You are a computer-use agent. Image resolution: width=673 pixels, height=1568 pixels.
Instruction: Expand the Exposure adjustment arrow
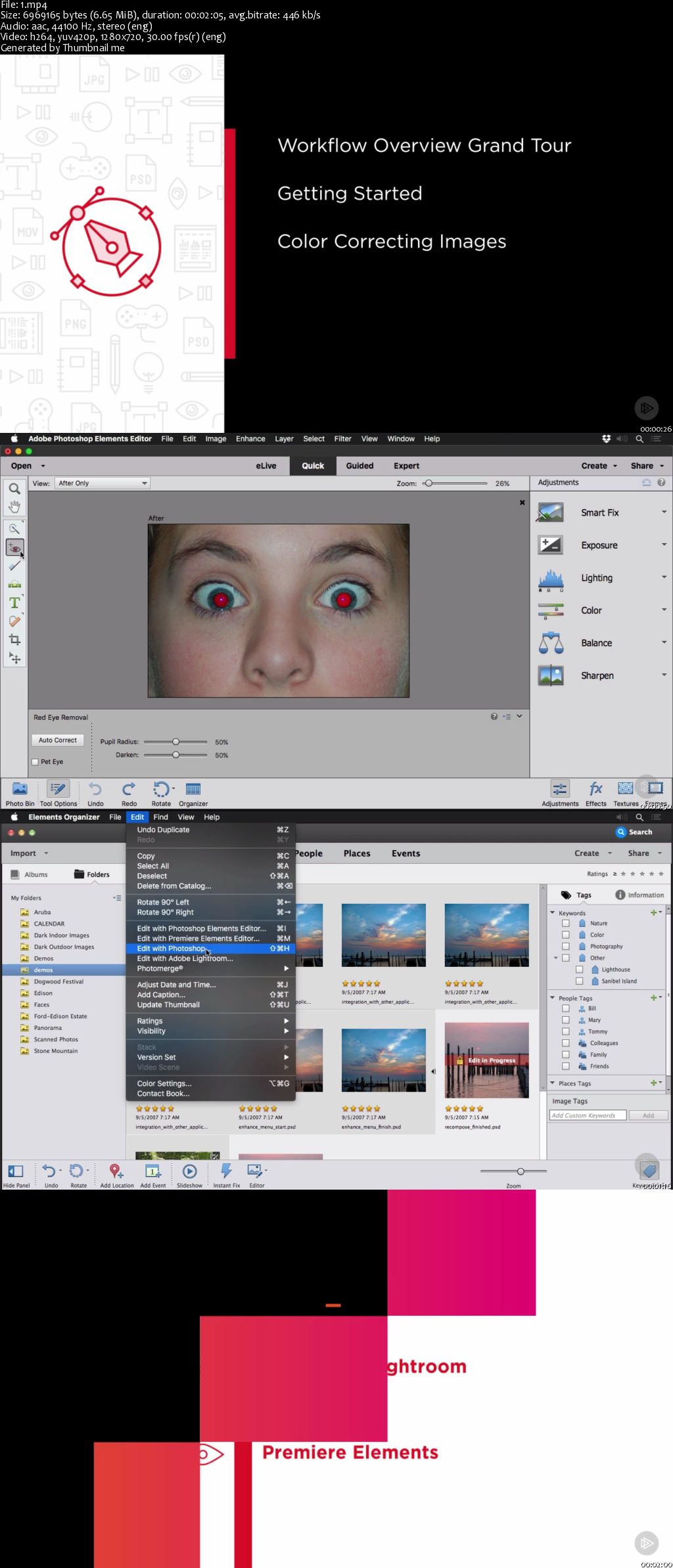coord(664,545)
